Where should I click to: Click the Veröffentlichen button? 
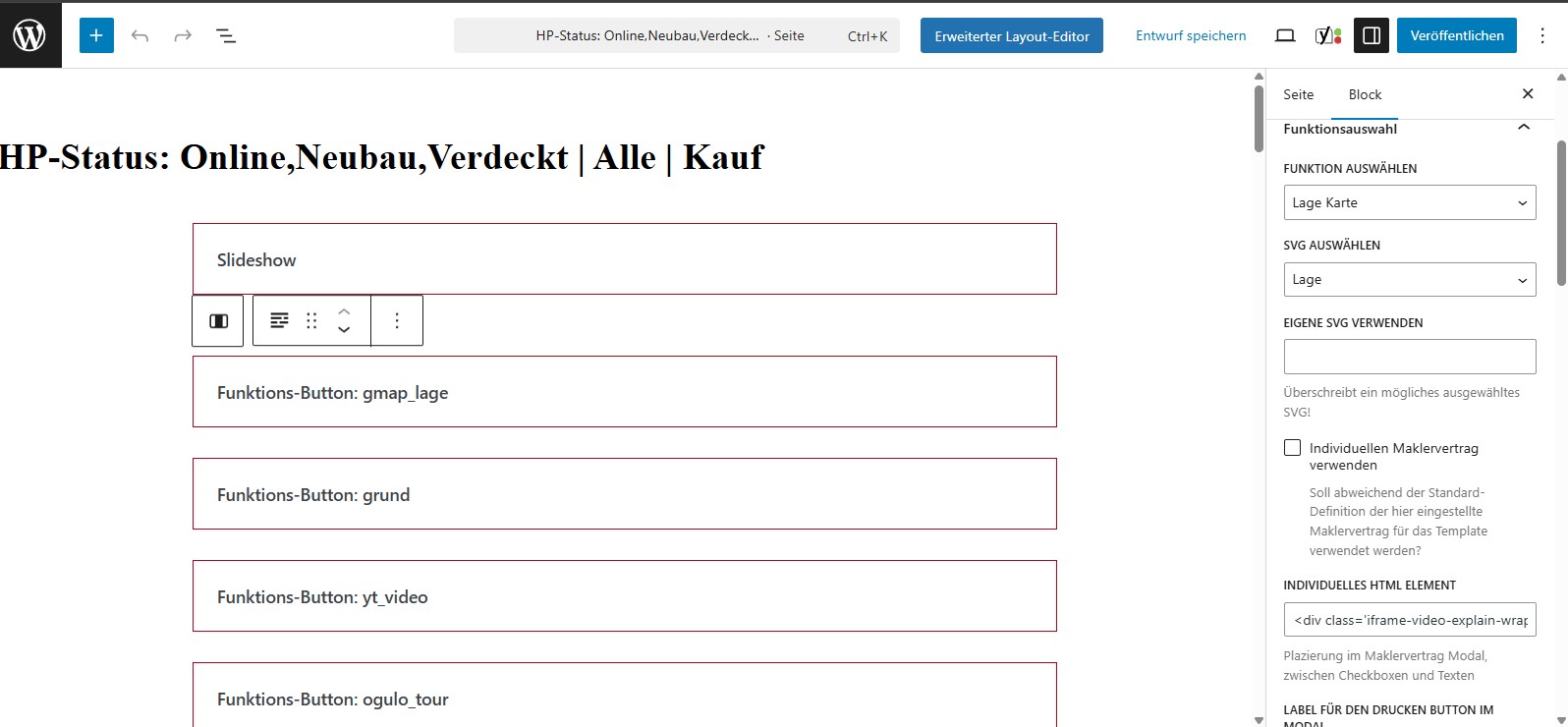tap(1457, 35)
